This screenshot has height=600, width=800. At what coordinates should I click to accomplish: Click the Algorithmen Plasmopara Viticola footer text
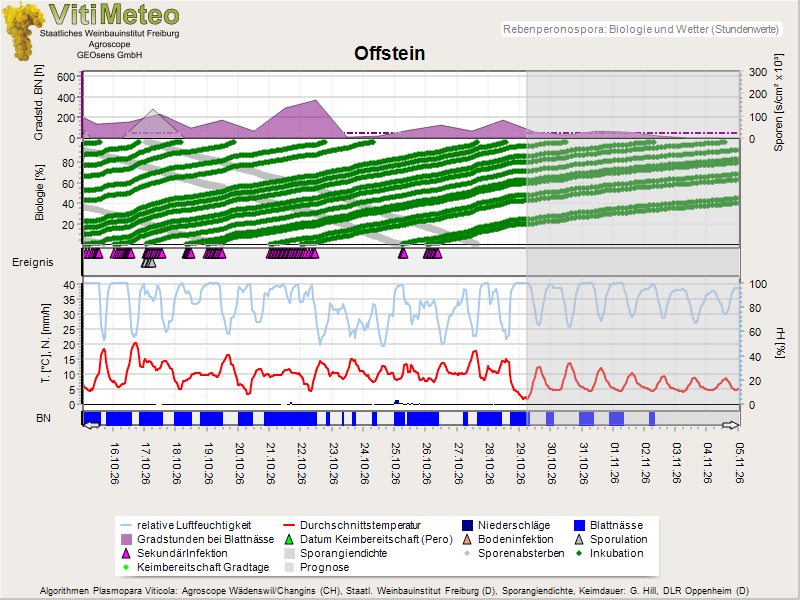(x=394, y=591)
